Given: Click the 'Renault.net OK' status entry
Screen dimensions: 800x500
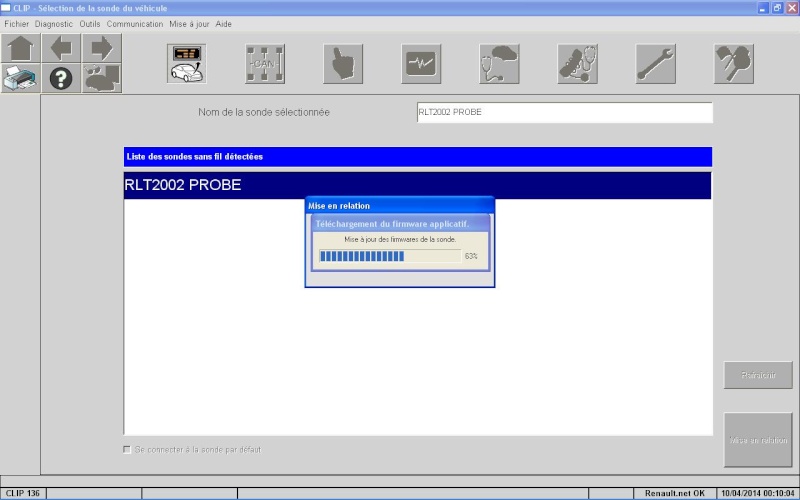Looking at the screenshot, I should (674, 493).
